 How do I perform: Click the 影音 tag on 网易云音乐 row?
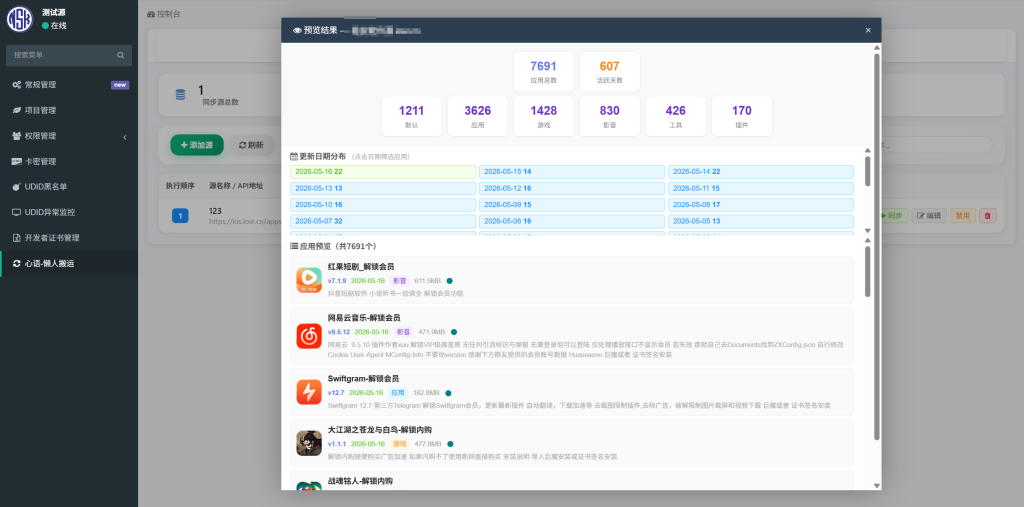coord(404,332)
